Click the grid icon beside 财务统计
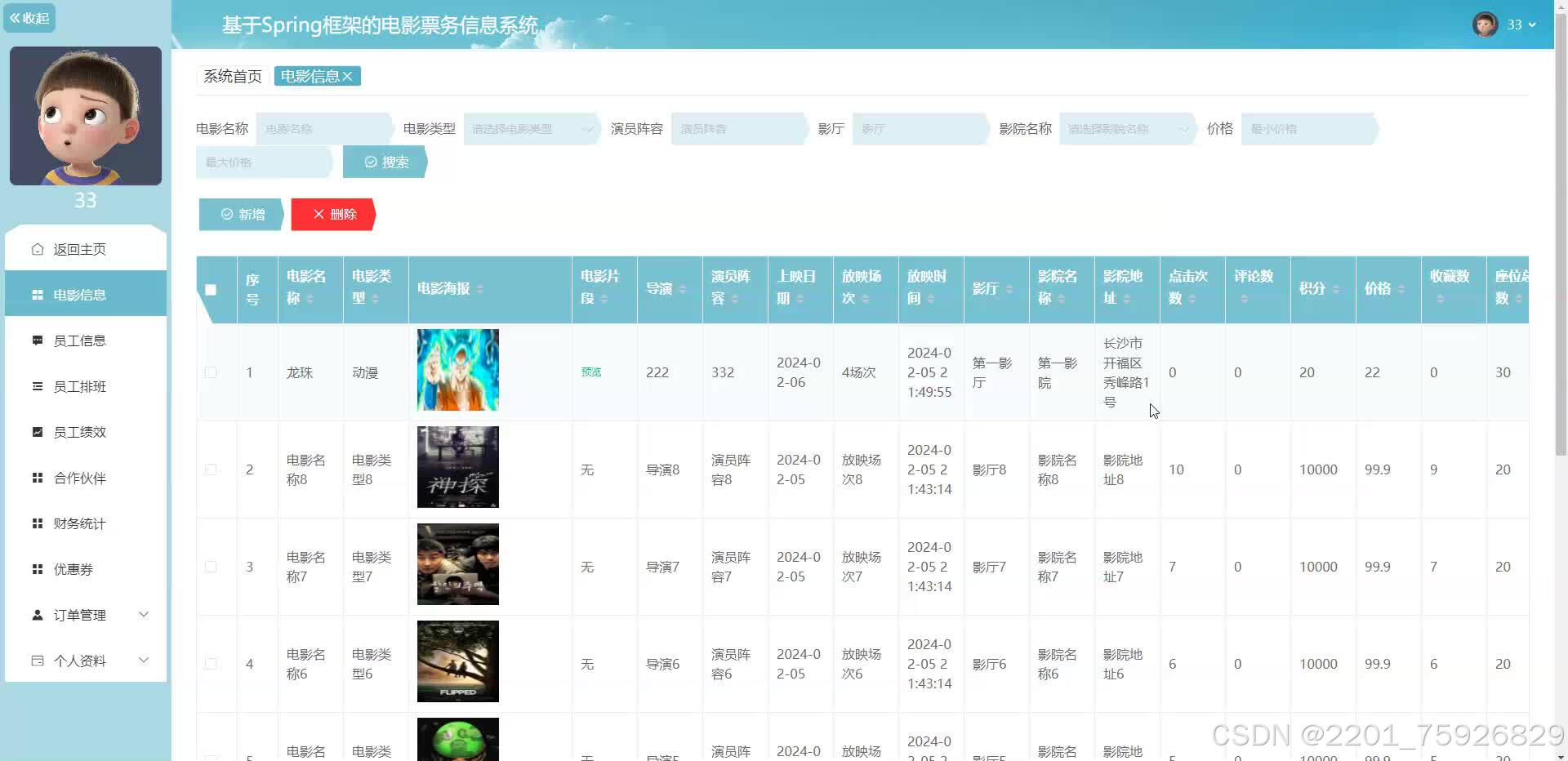This screenshot has height=761, width=1568. 37,523
